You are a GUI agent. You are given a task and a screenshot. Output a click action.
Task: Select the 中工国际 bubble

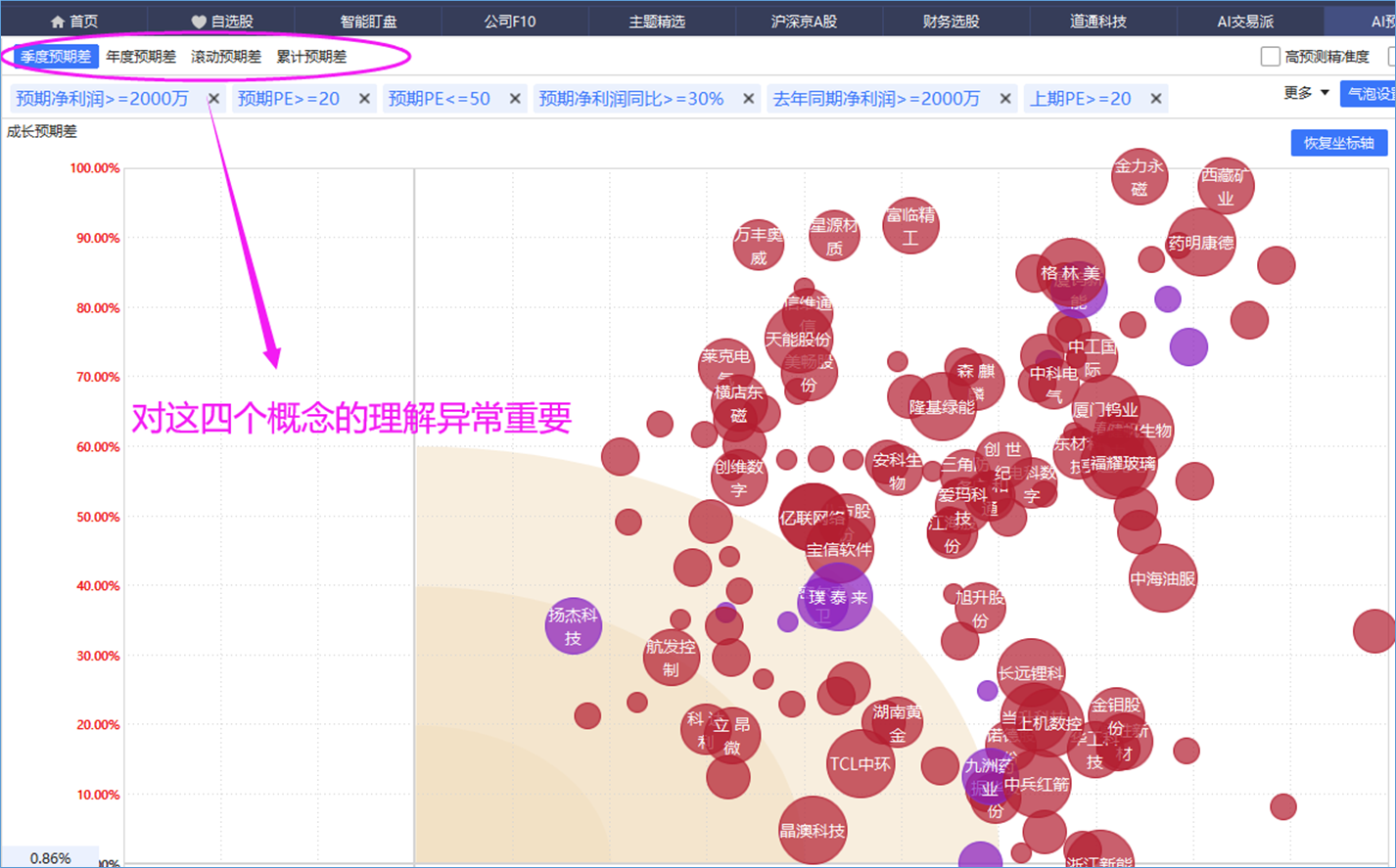pos(1093,358)
